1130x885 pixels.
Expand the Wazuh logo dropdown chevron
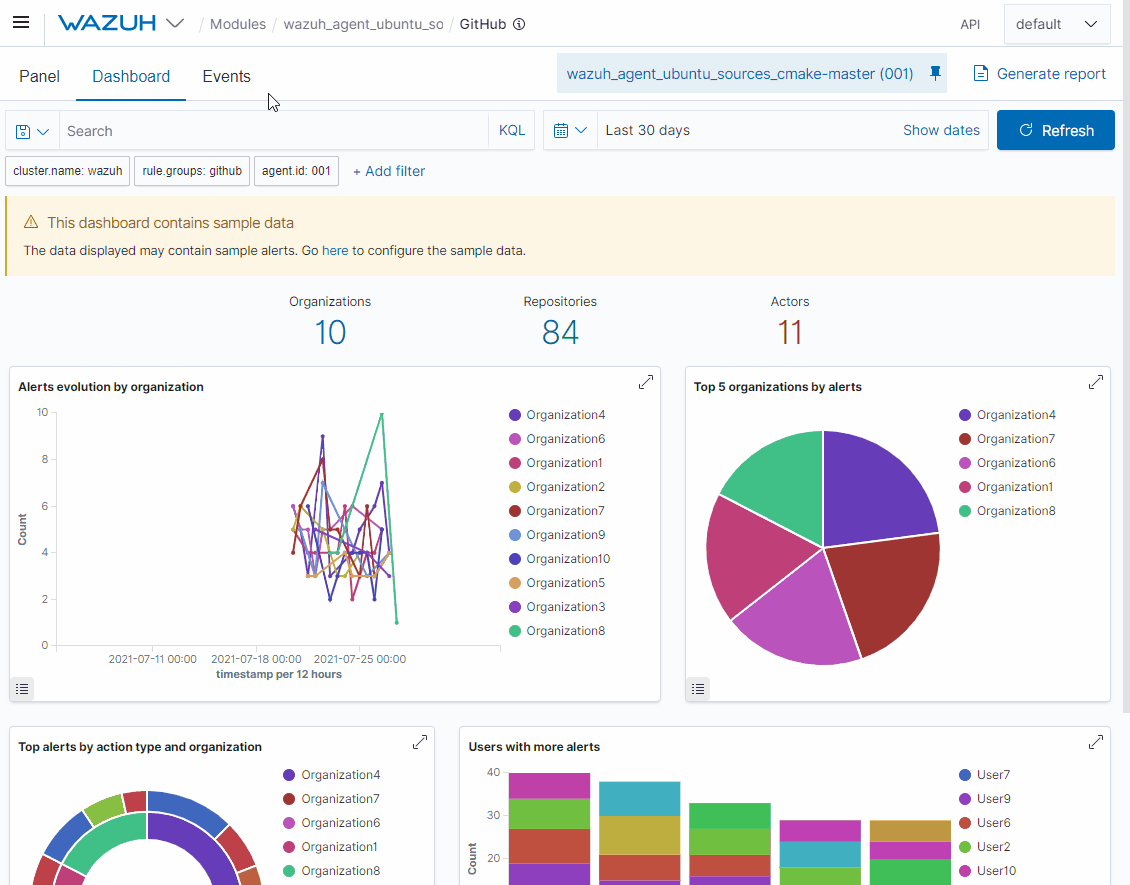pyautogui.click(x=174, y=24)
